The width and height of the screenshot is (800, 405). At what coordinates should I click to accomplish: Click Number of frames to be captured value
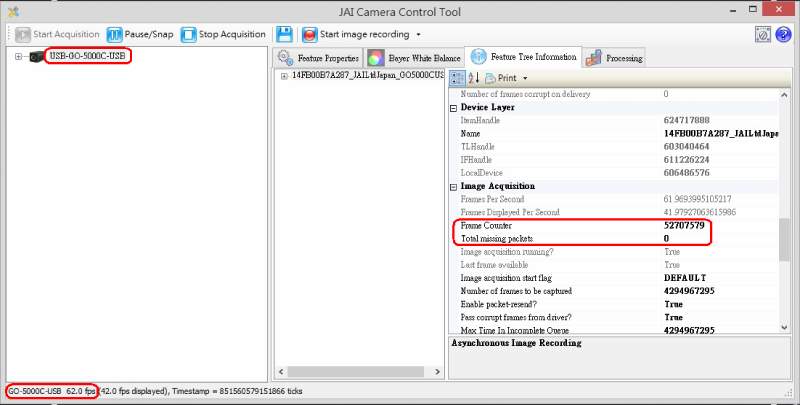(689, 291)
